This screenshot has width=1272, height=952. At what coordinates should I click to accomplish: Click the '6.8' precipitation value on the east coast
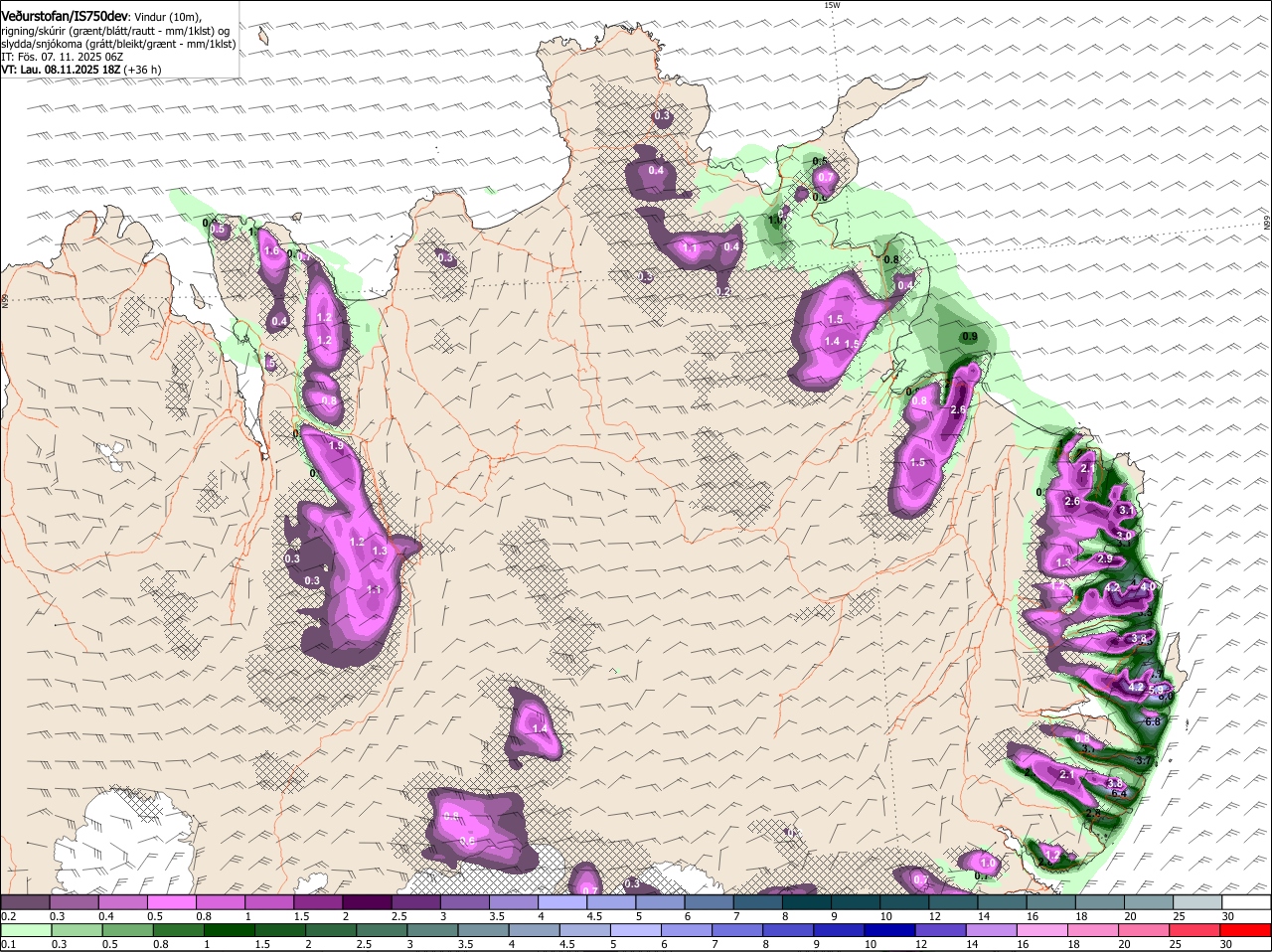point(1153,721)
